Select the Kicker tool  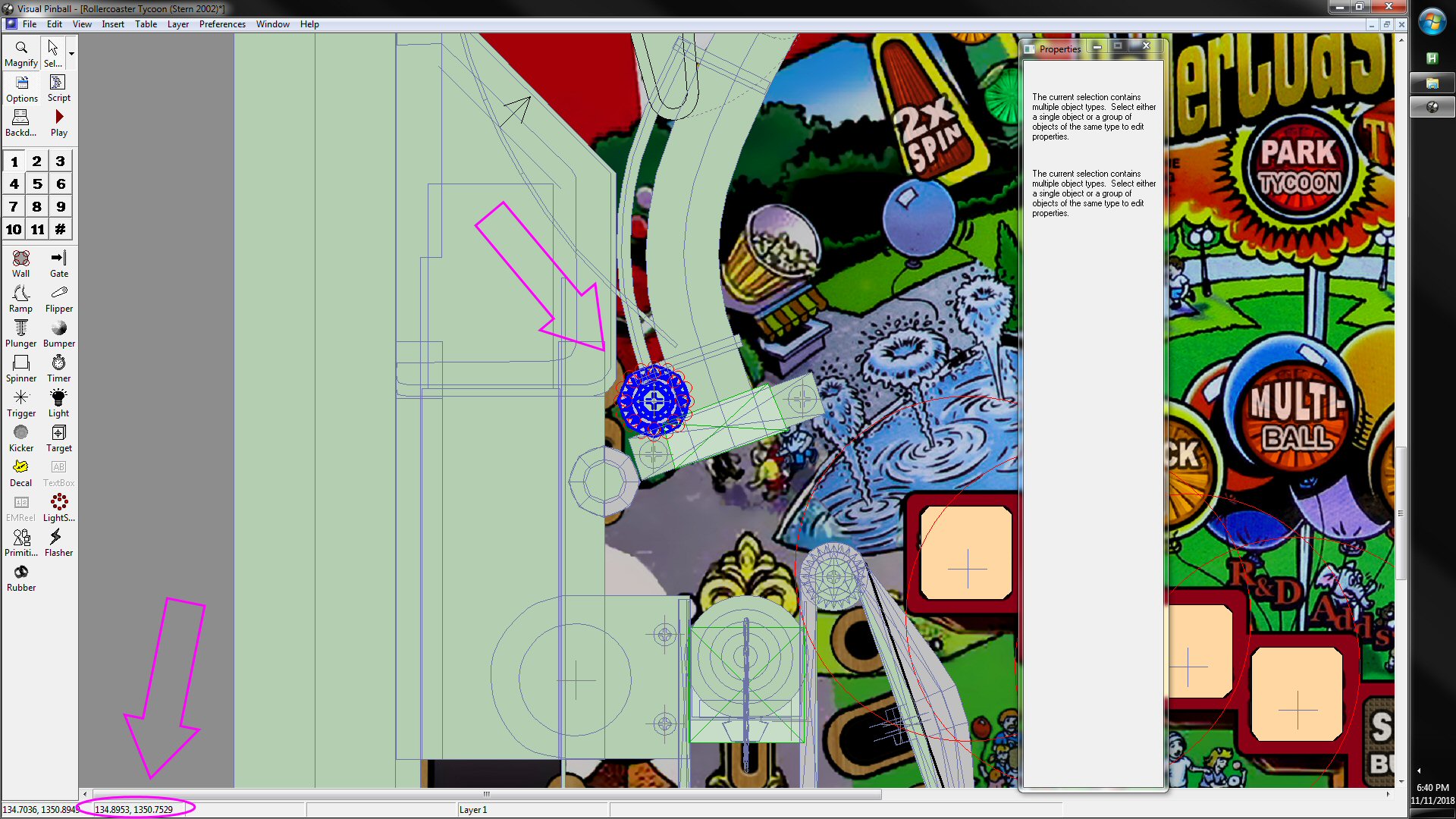point(20,438)
